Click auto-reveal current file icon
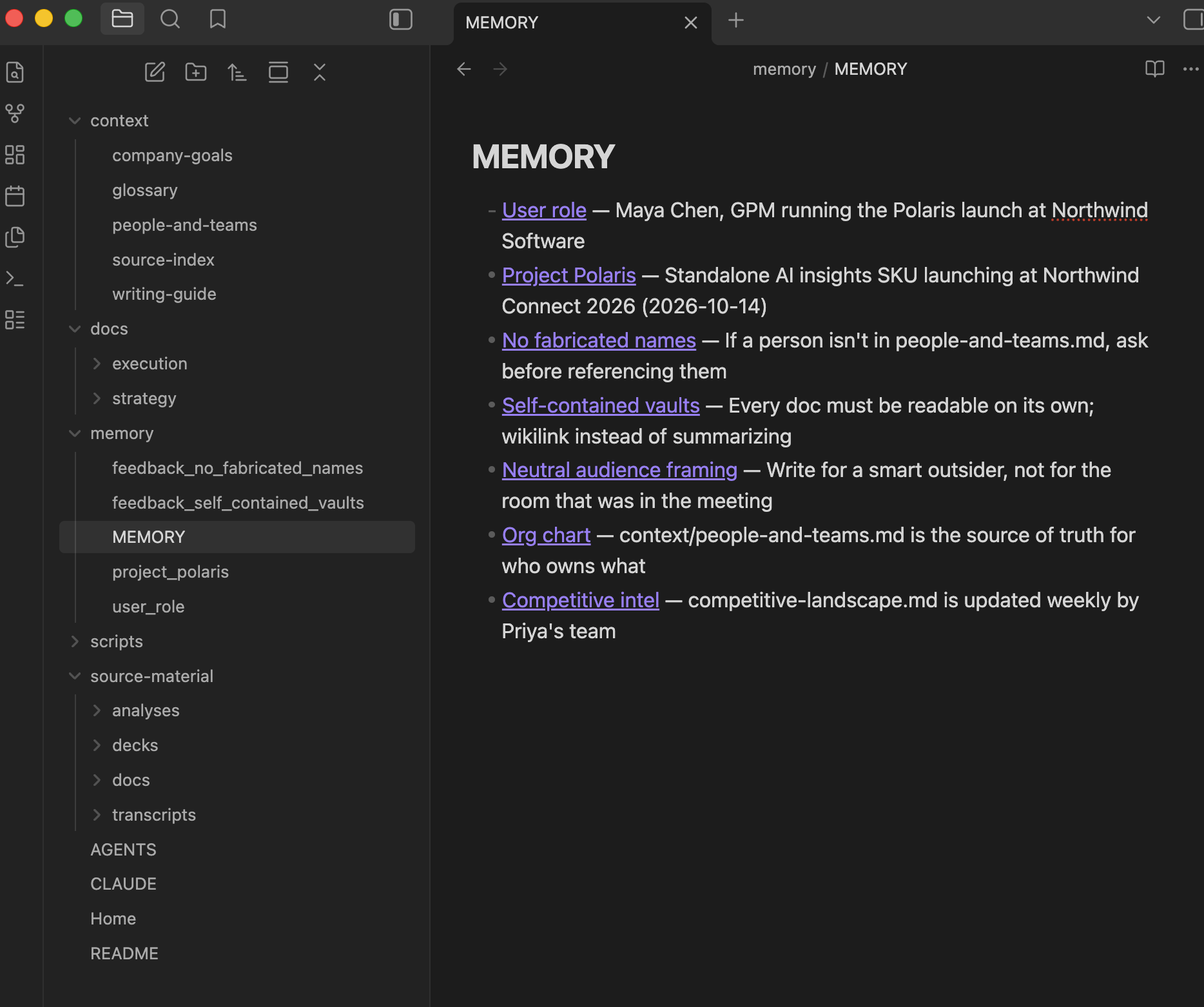The image size is (1204, 1007). click(278, 72)
